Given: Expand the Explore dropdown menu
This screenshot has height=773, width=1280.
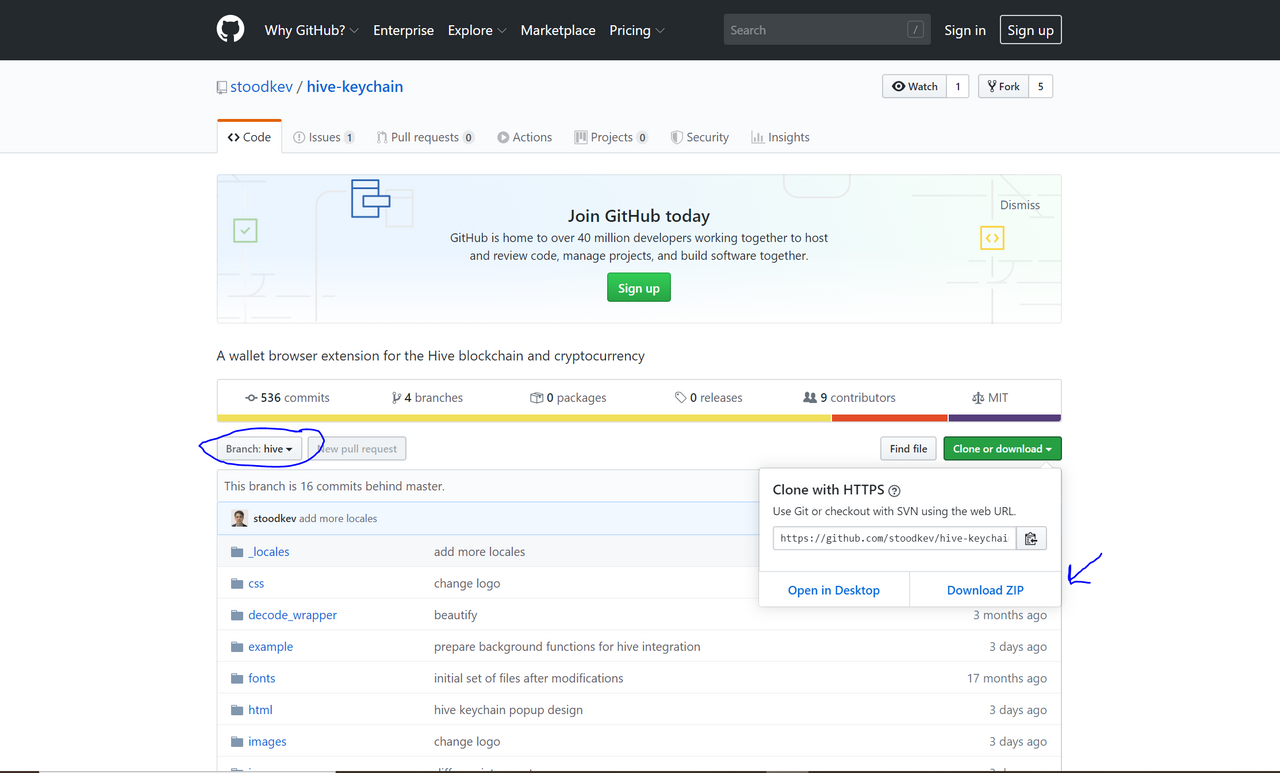Looking at the screenshot, I should [x=477, y=30].
